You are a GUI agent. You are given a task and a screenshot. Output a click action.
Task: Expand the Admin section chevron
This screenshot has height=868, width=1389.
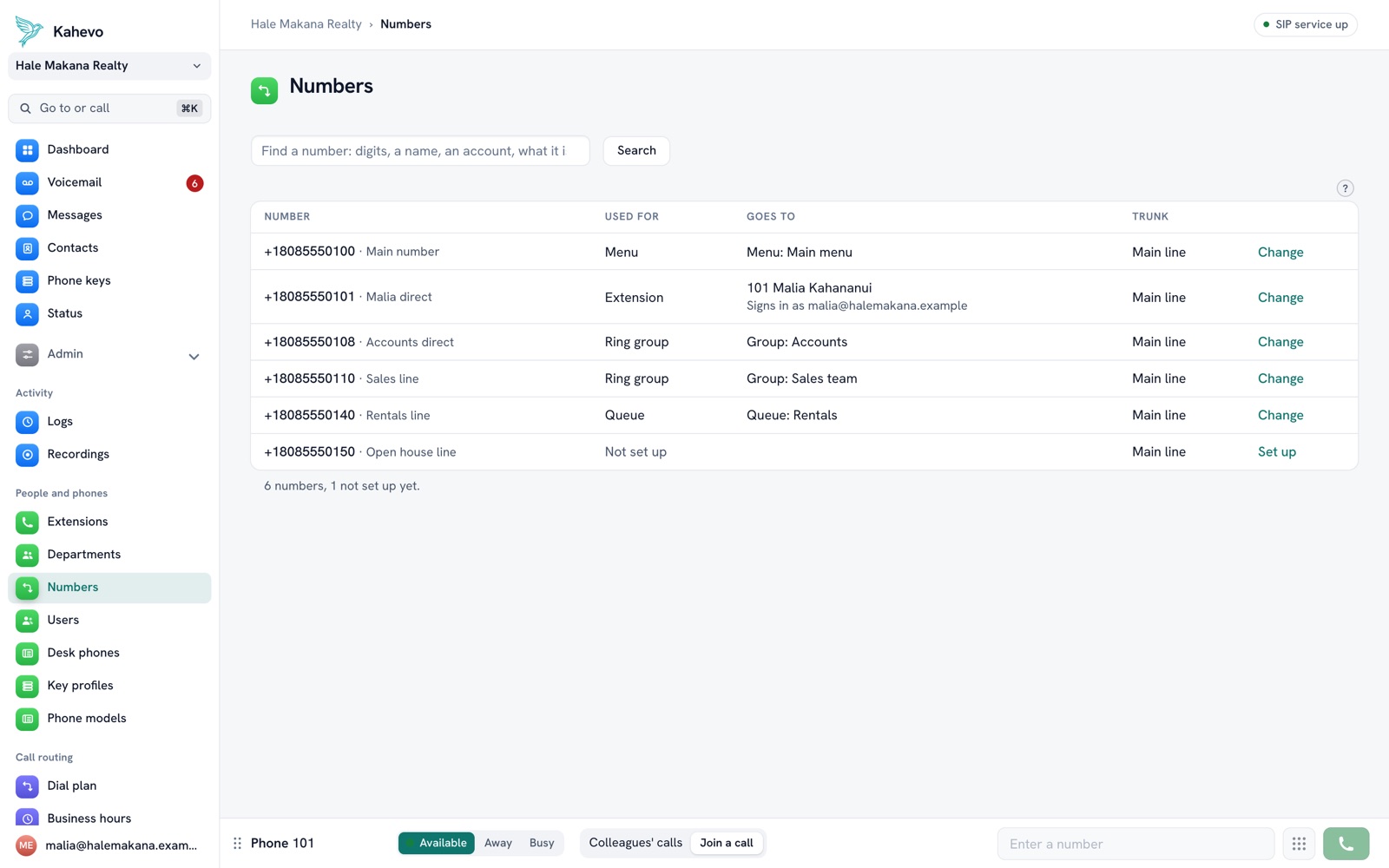pos(194,356)
